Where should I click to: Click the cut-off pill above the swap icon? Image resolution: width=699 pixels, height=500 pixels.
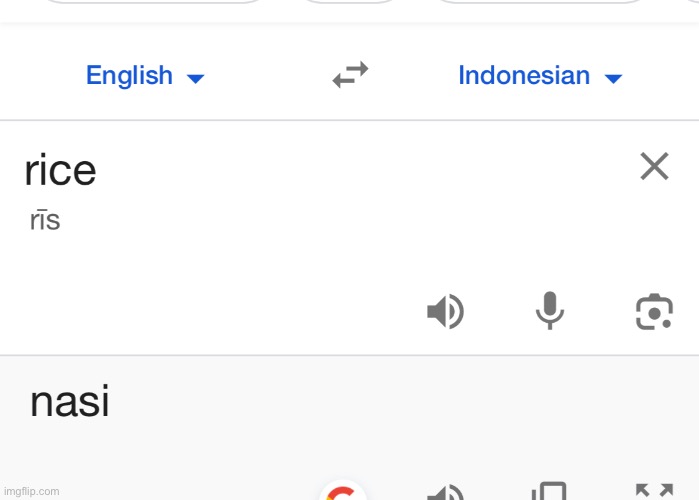click(x=350, y=2)
